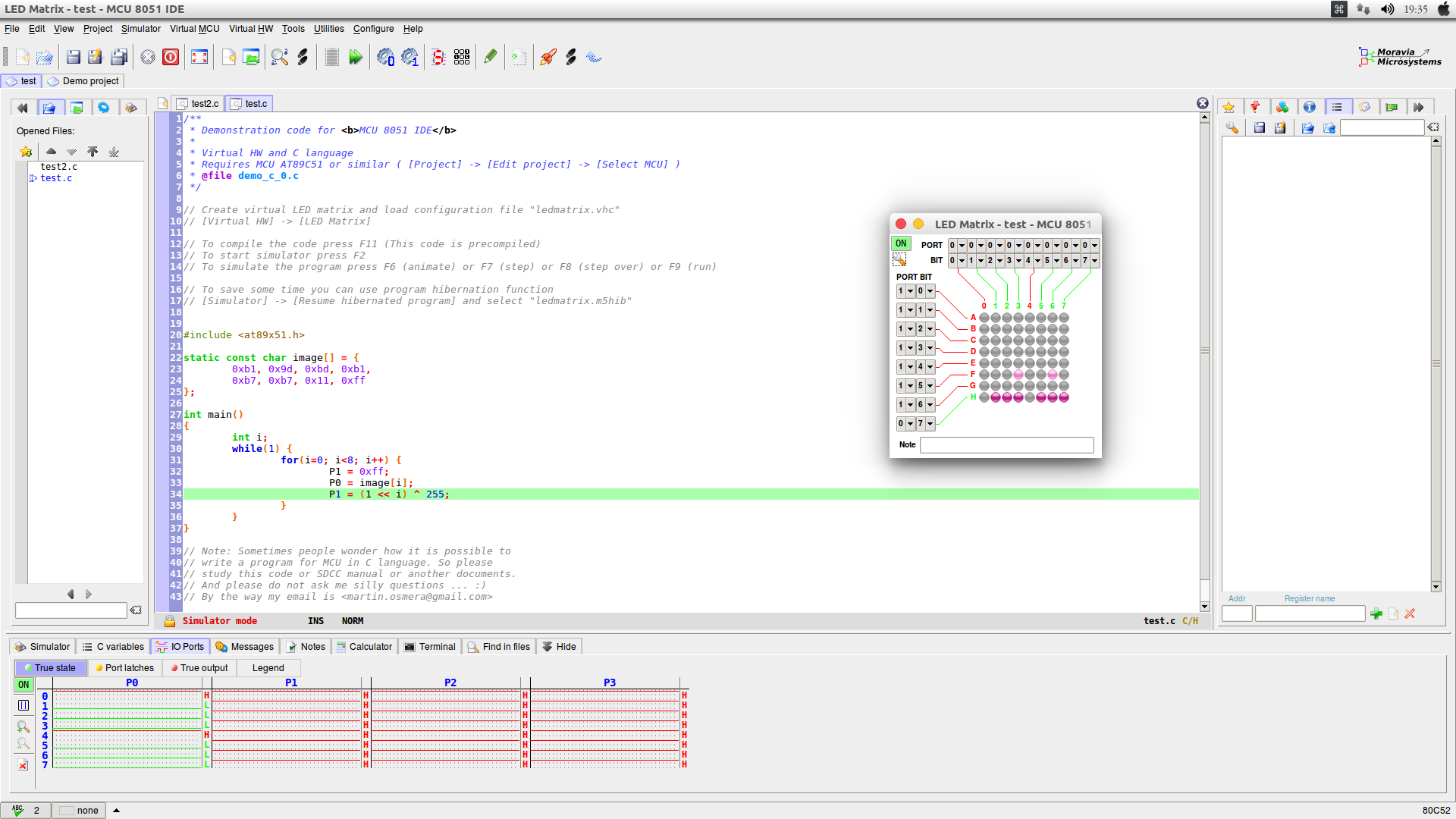This screenshot has height=819, width=1456.
Task: Click the clock showing 19:35
Action: click(1415, 9)
